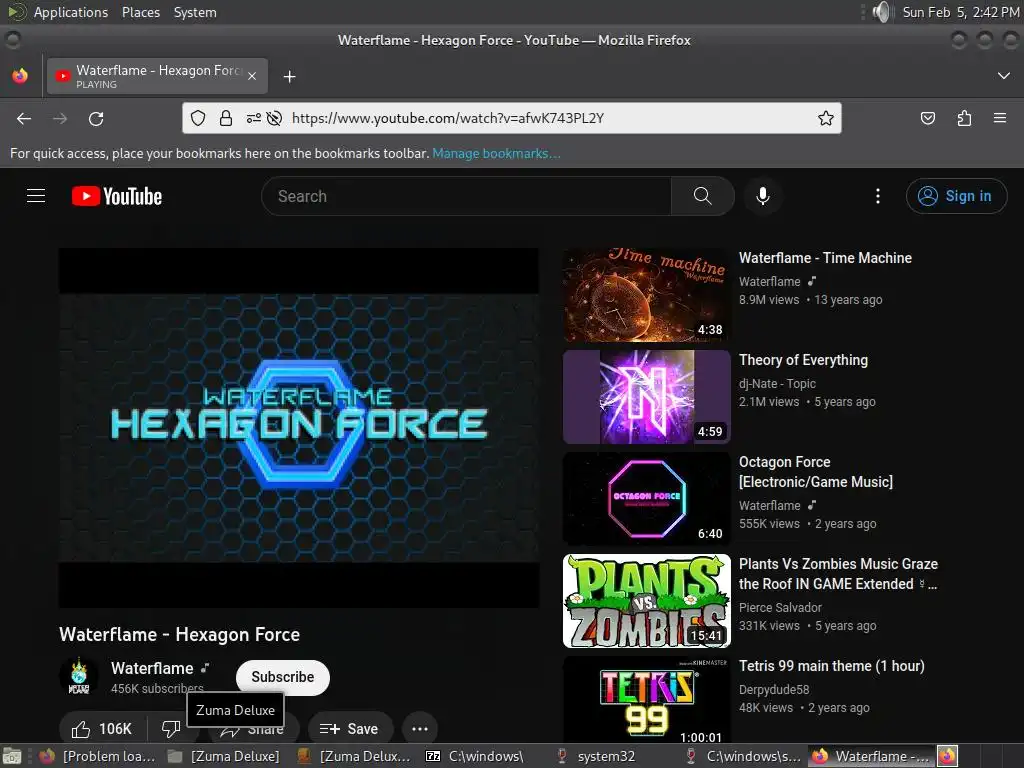Image resolution: width=1024 pixels, height=768 pixels.
Task: Open the Pocket save icon
Action: click(x=927, y=118)
